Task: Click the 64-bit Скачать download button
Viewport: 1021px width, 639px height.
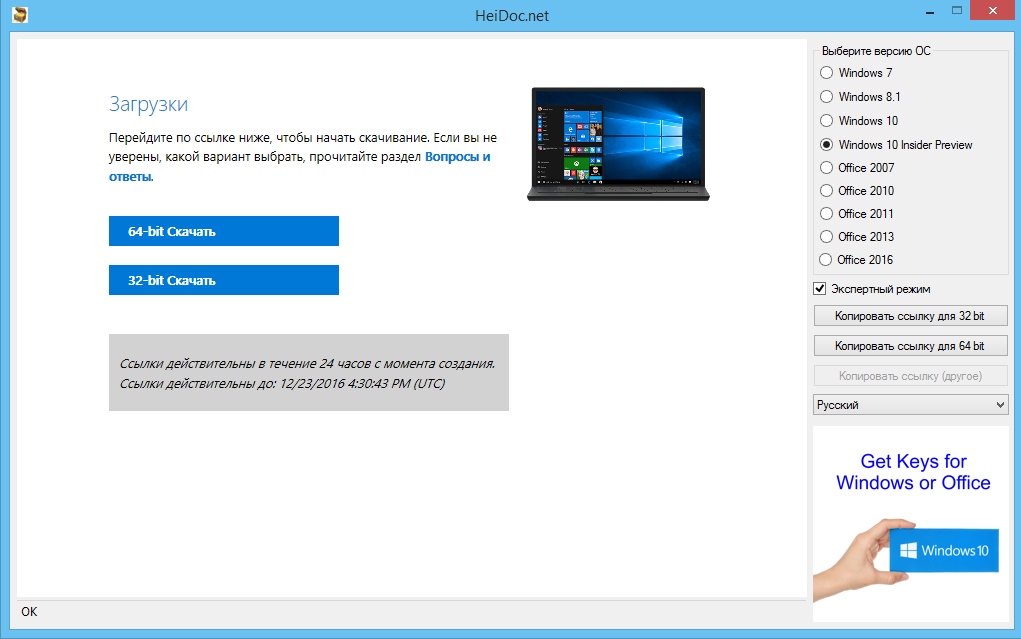Action: pyautogui.click(x=223, y=231)
